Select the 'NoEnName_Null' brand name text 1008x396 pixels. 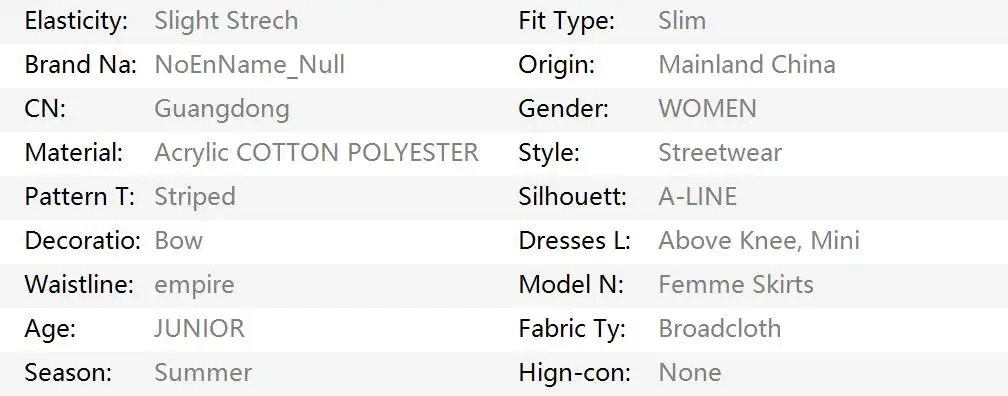(x=249, y=65)
